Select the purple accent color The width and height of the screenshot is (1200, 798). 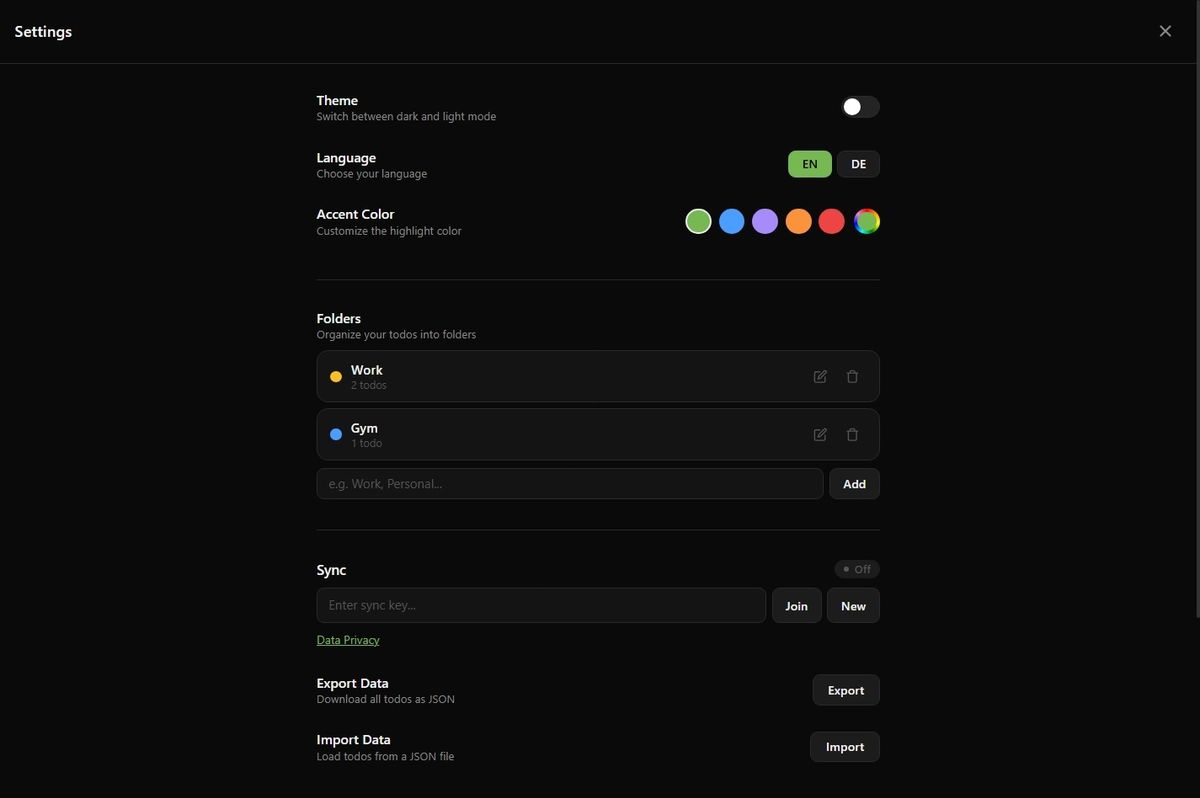(x=764, y=221)
